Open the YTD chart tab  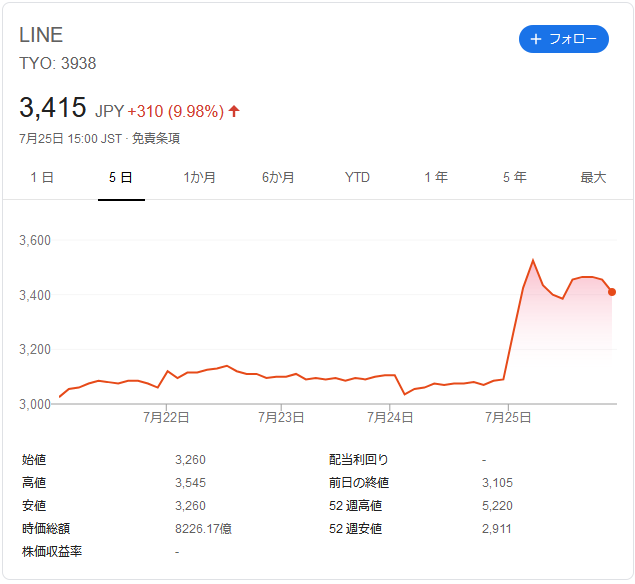[357, 177]
